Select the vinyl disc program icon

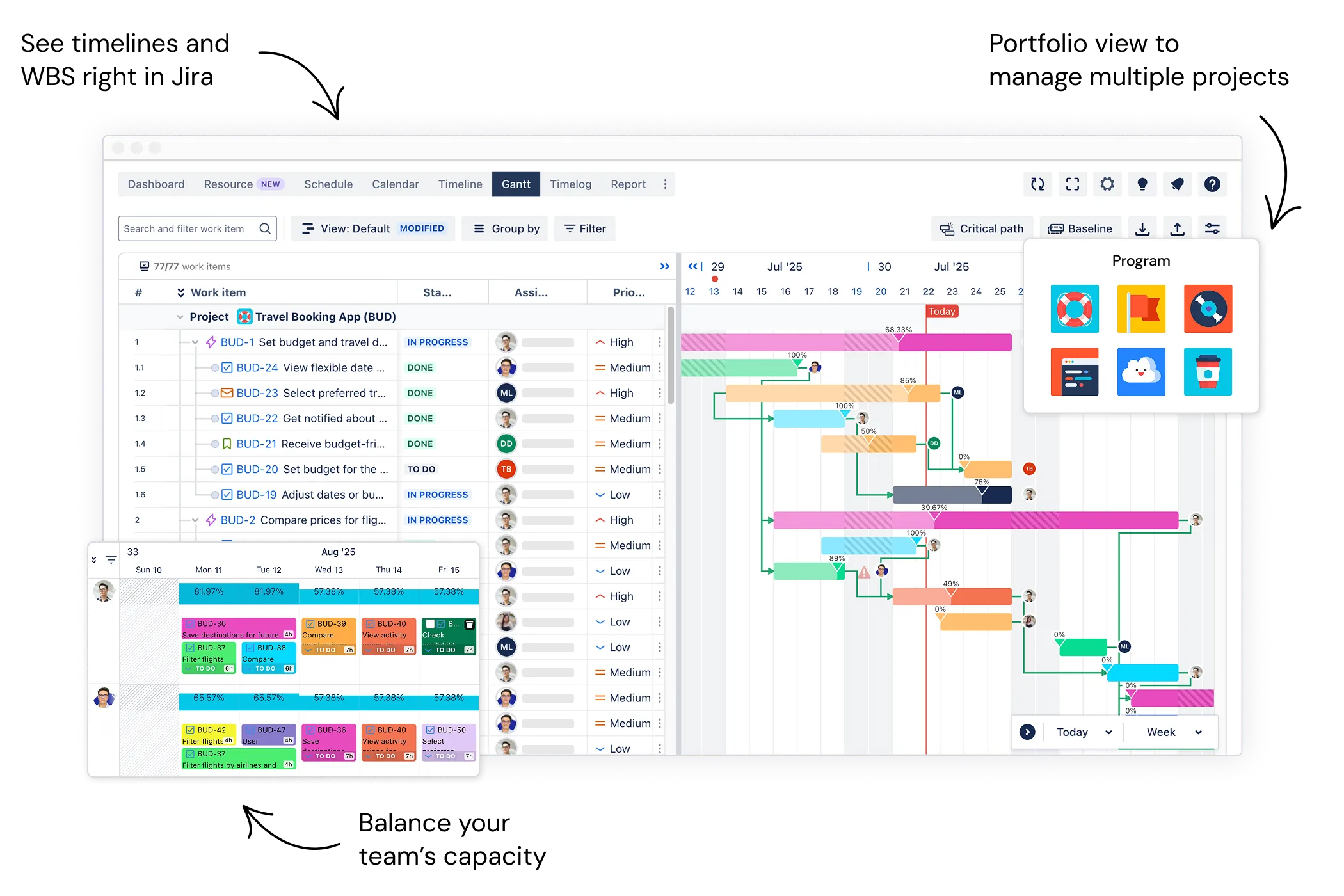coord(1208,308)
